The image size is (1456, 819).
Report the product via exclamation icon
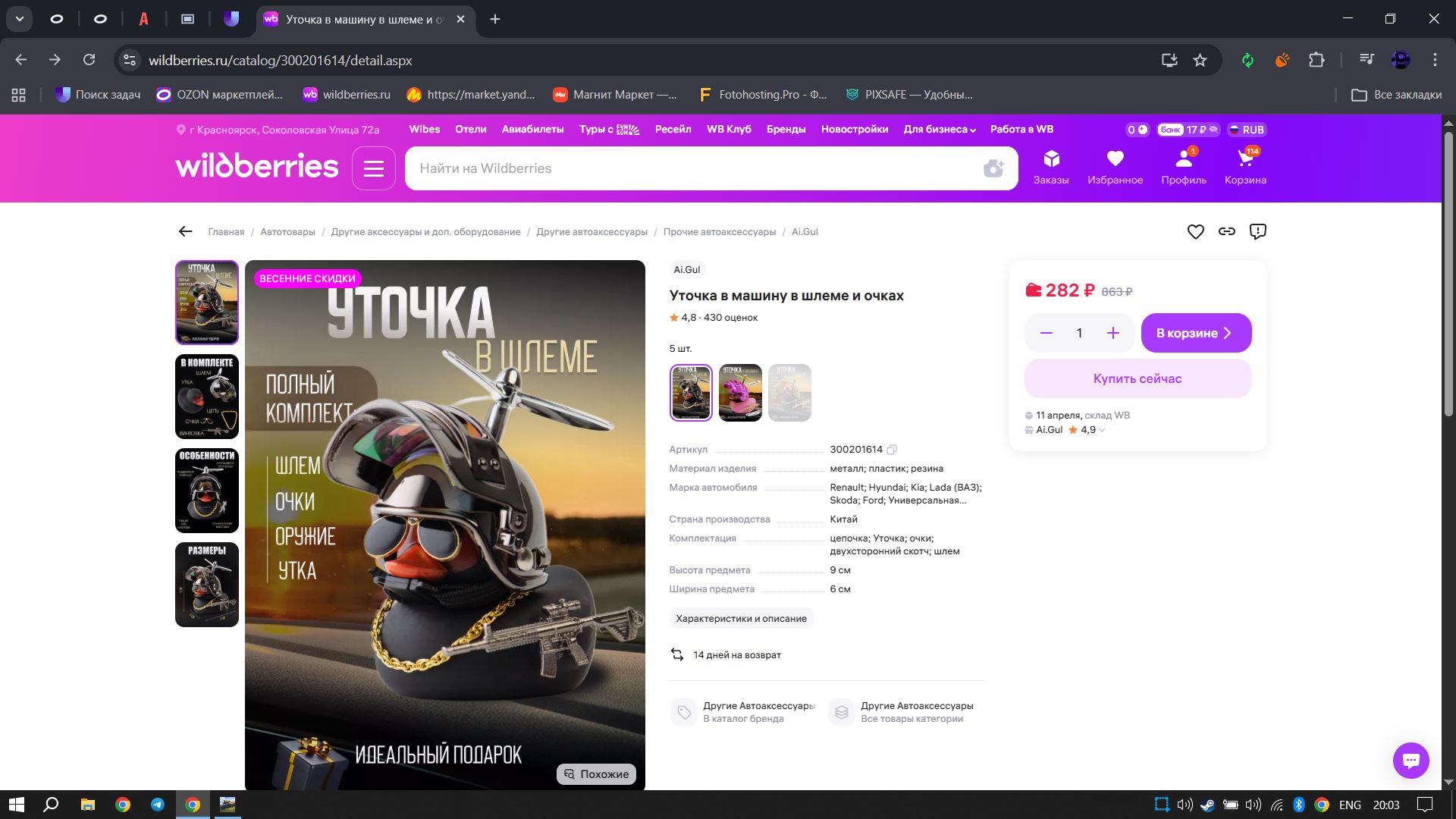pyautogui.click(x=1258, y=232)
